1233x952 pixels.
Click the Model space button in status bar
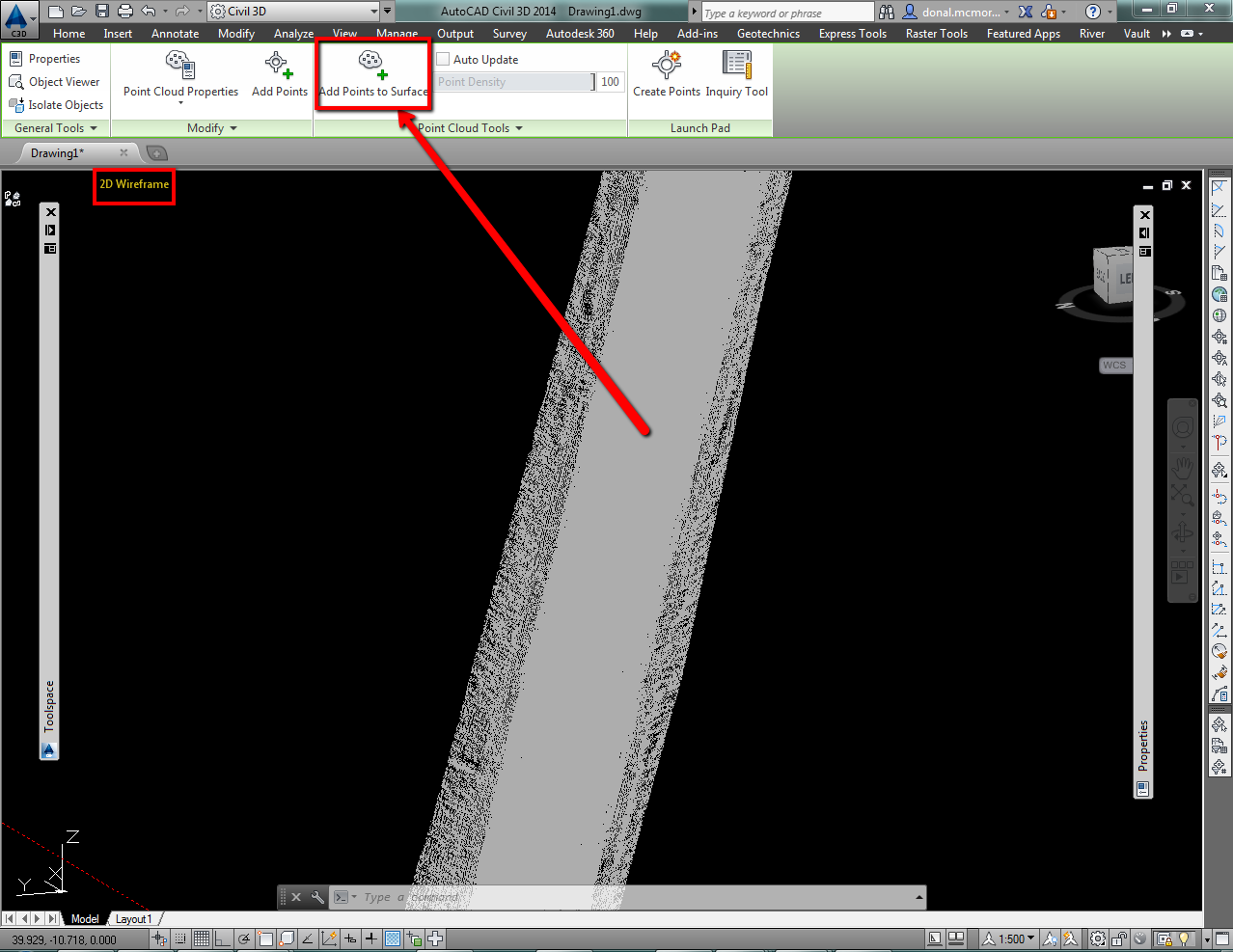tap(935, 938)
